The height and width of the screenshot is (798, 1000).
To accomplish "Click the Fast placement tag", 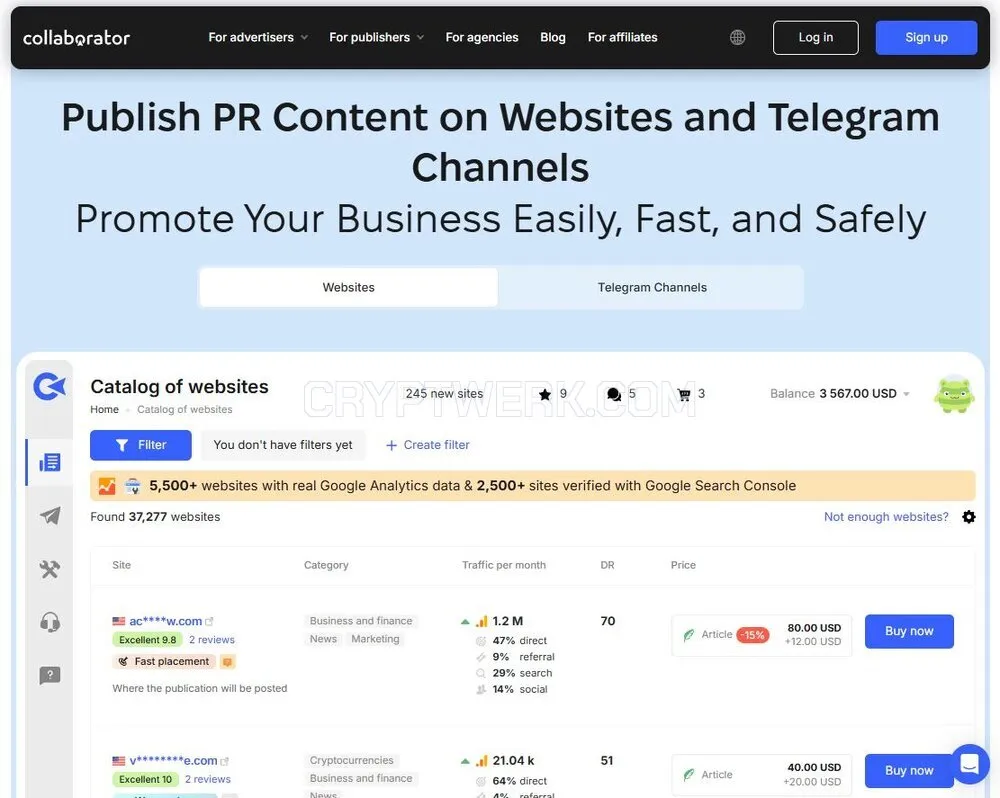I will (x=165, y=661).
